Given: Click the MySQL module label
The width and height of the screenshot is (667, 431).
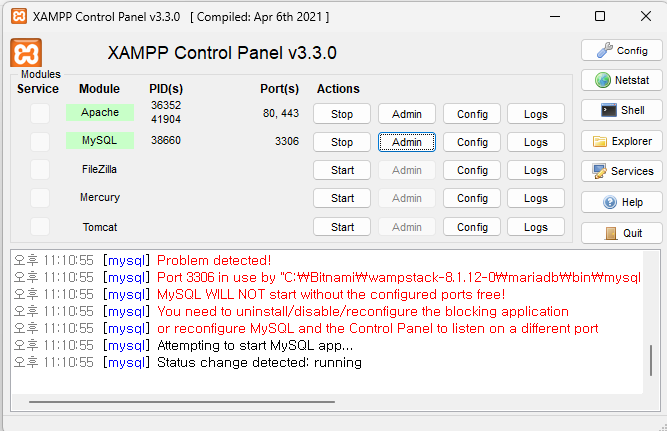Looking at the screenshot, I should [100, 140].
